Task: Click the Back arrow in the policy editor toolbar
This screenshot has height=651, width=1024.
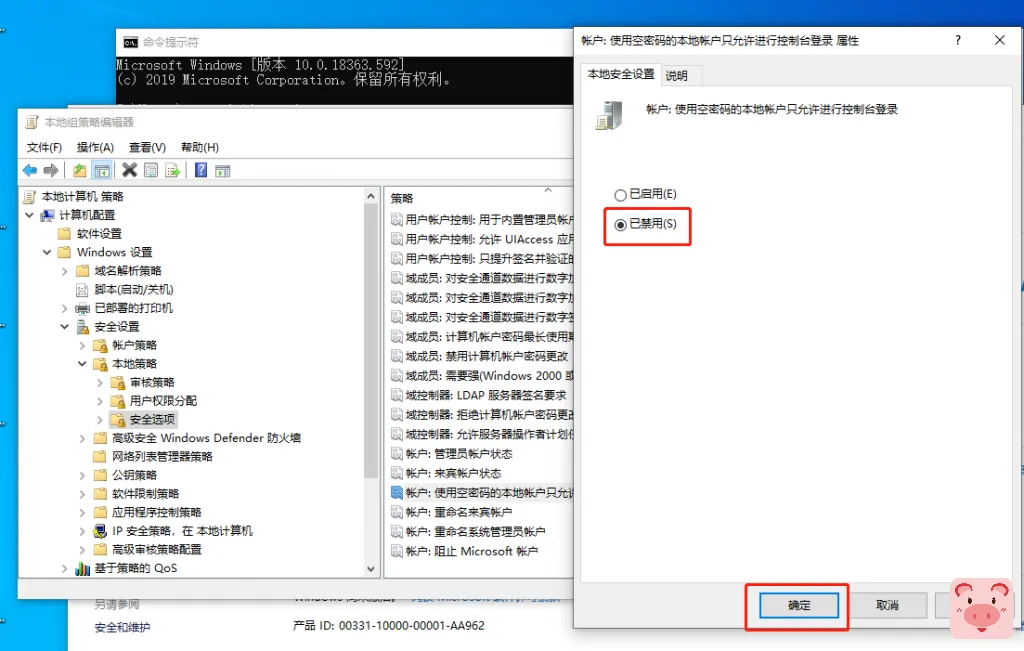Action: [x=29, y=170]
